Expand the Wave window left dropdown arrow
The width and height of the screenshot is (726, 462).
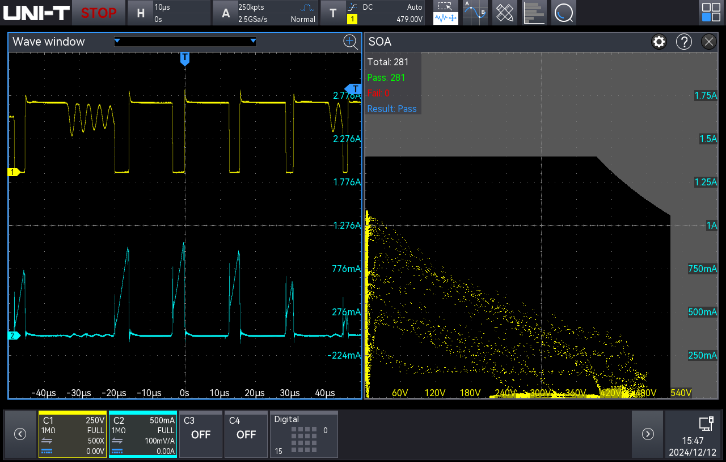tap(118, 42)
